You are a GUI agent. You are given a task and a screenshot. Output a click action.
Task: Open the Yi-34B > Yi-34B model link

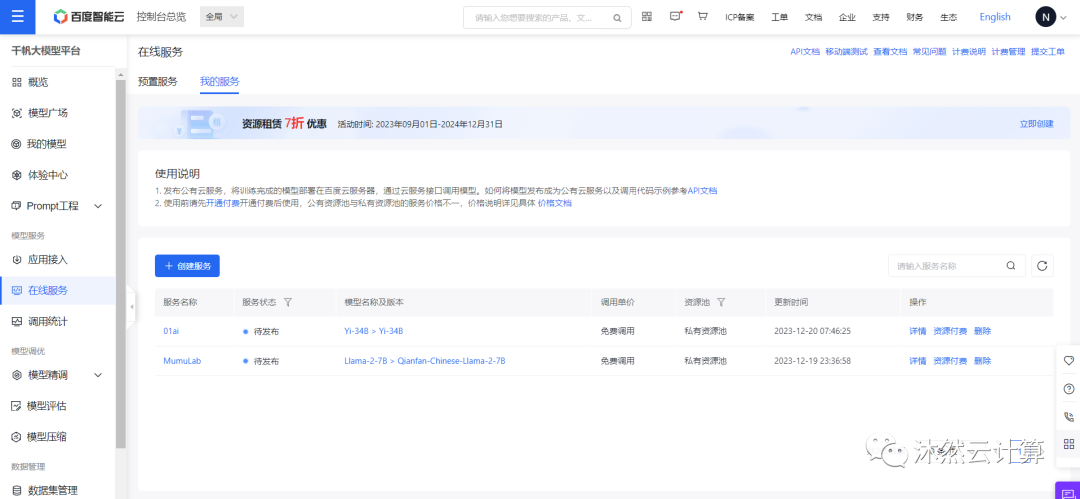[x=373, y=331]
